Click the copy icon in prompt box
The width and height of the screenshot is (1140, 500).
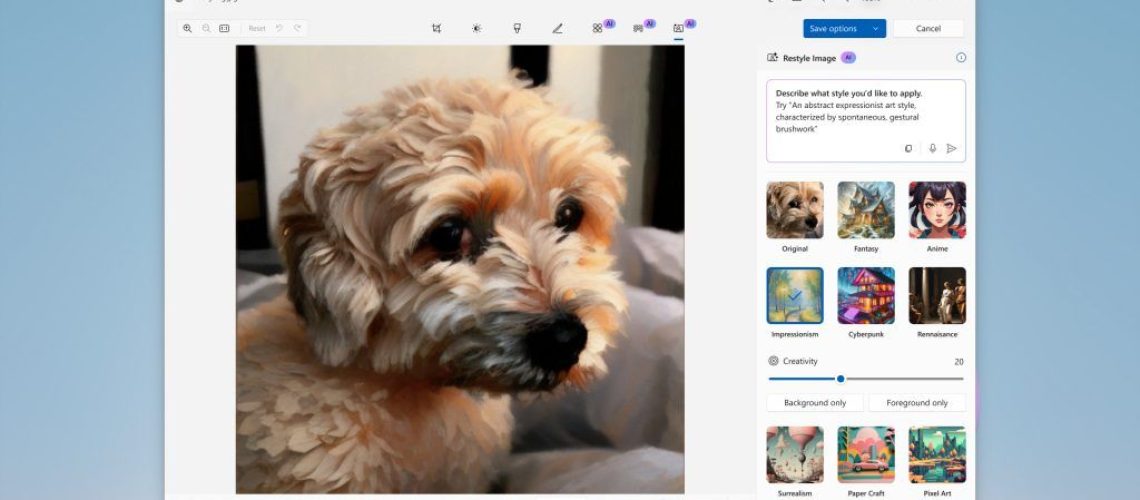point(908,148)
